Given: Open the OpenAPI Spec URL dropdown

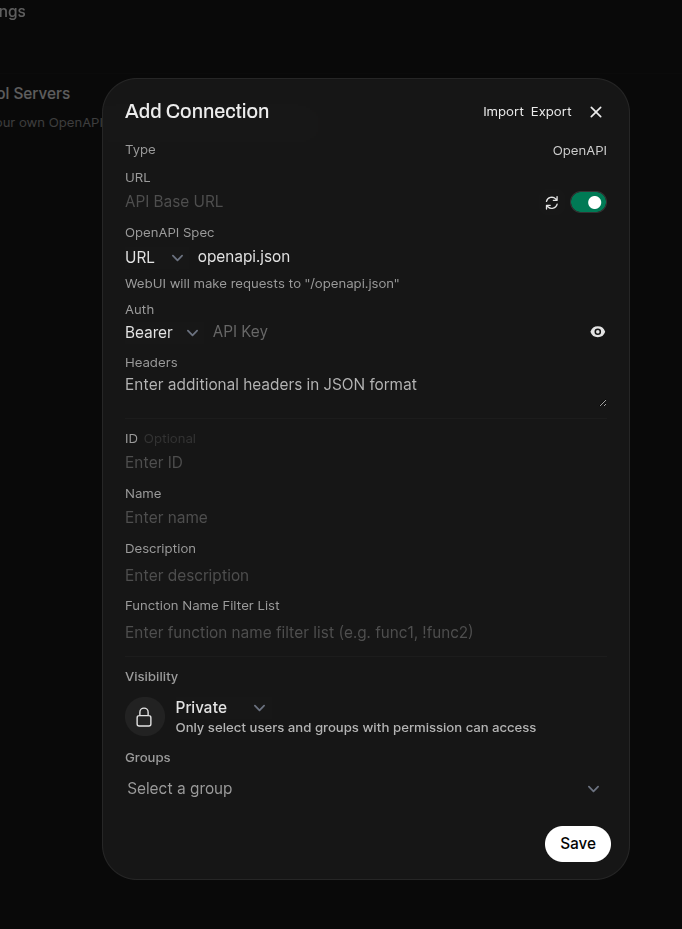Looking at the screenshot, I should coord(154,258).
